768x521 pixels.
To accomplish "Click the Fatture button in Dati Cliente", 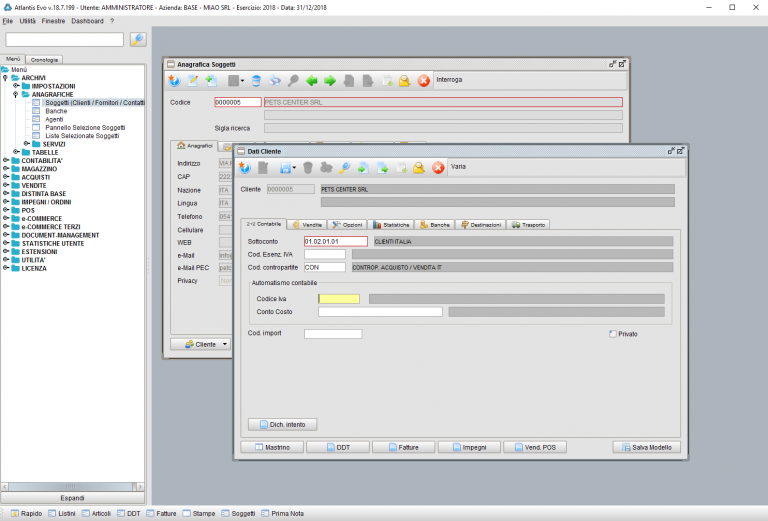I will click(404, 447).
